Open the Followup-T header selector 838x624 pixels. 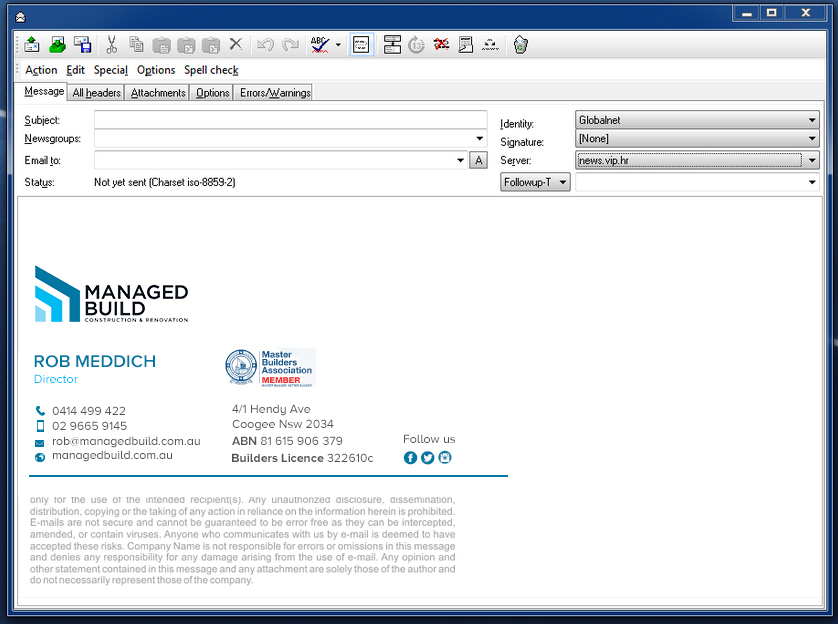pos(535,182)
